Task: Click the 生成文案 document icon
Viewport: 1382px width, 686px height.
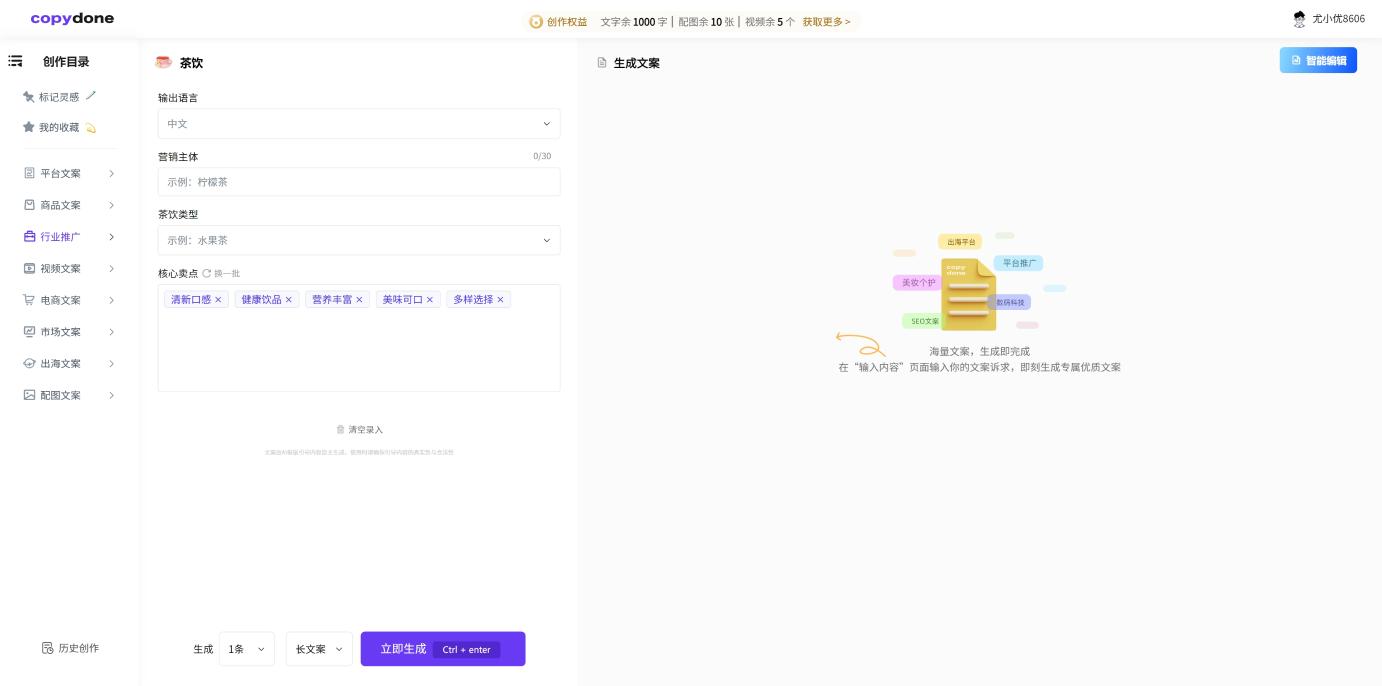Action: point(602,62)
